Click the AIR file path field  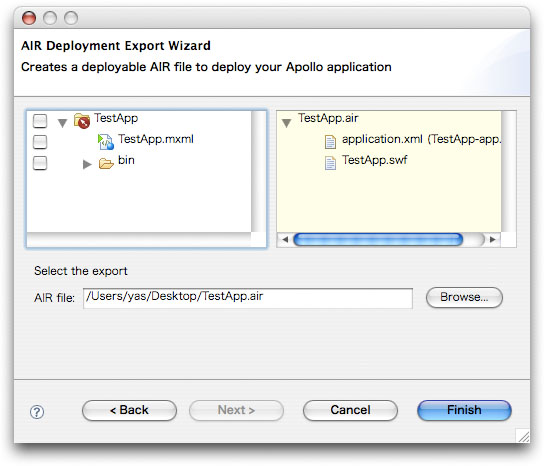tap(248, 298)
